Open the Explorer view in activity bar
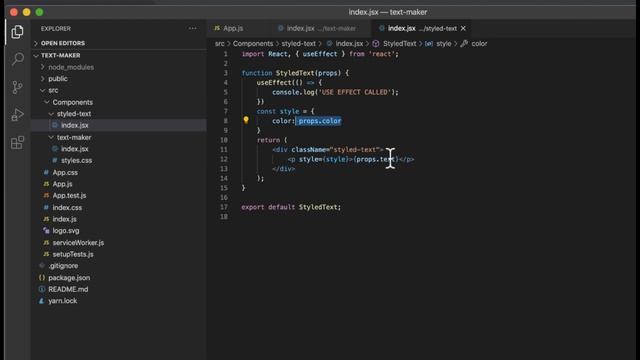The width and height of the screenshot is (640, 360). click(x=17, y=31)
